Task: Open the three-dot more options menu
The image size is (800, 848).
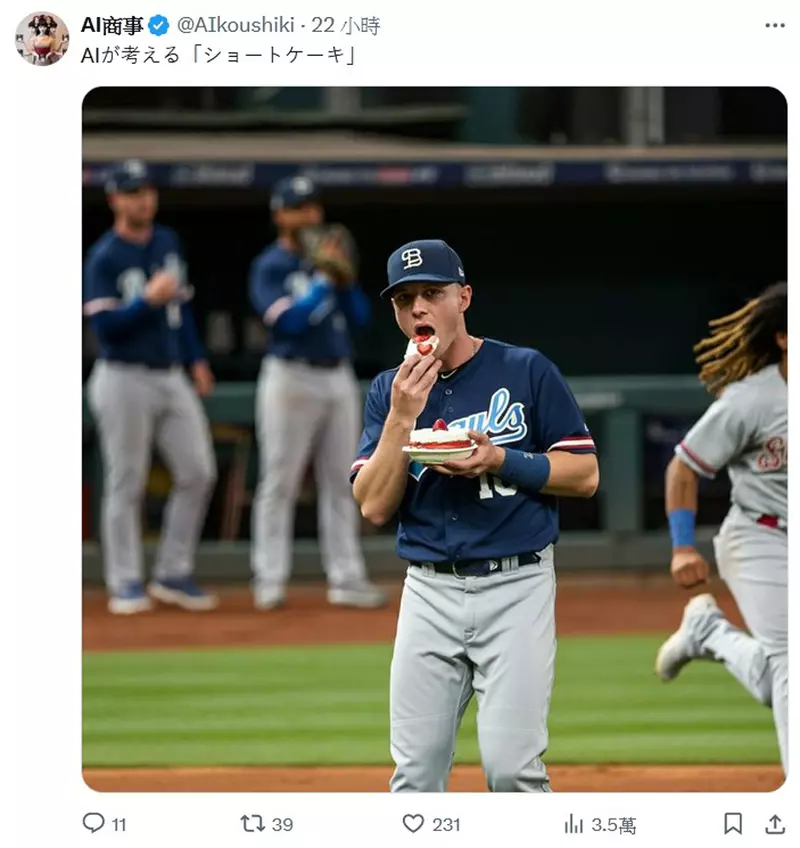Action: tap(775, 26)
